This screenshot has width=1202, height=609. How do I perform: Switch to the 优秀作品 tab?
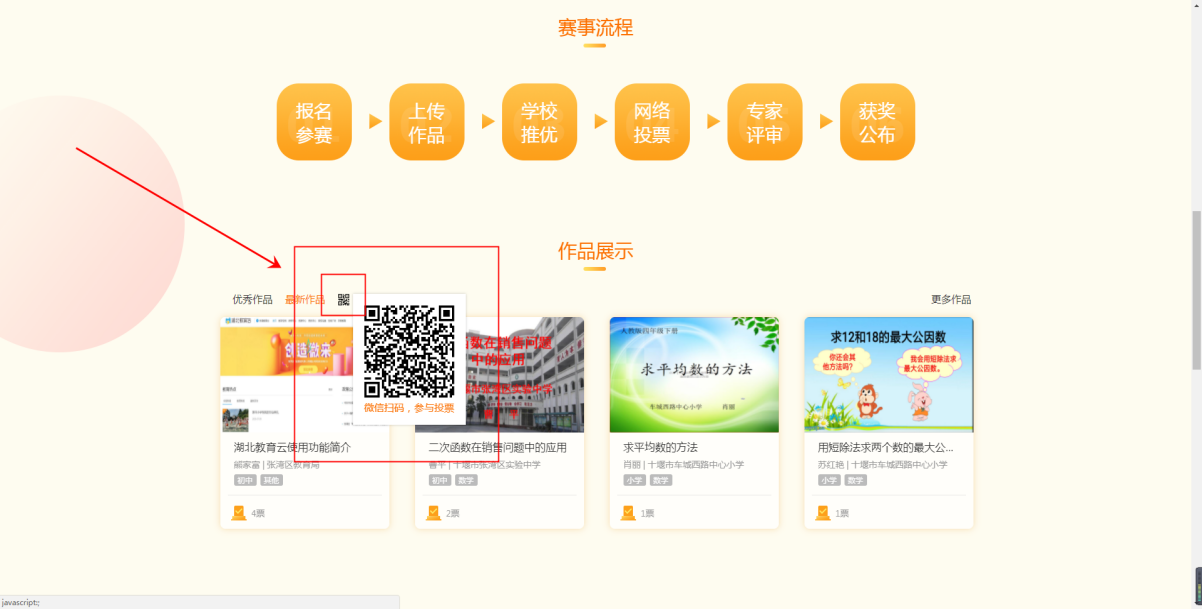point(252,300)
